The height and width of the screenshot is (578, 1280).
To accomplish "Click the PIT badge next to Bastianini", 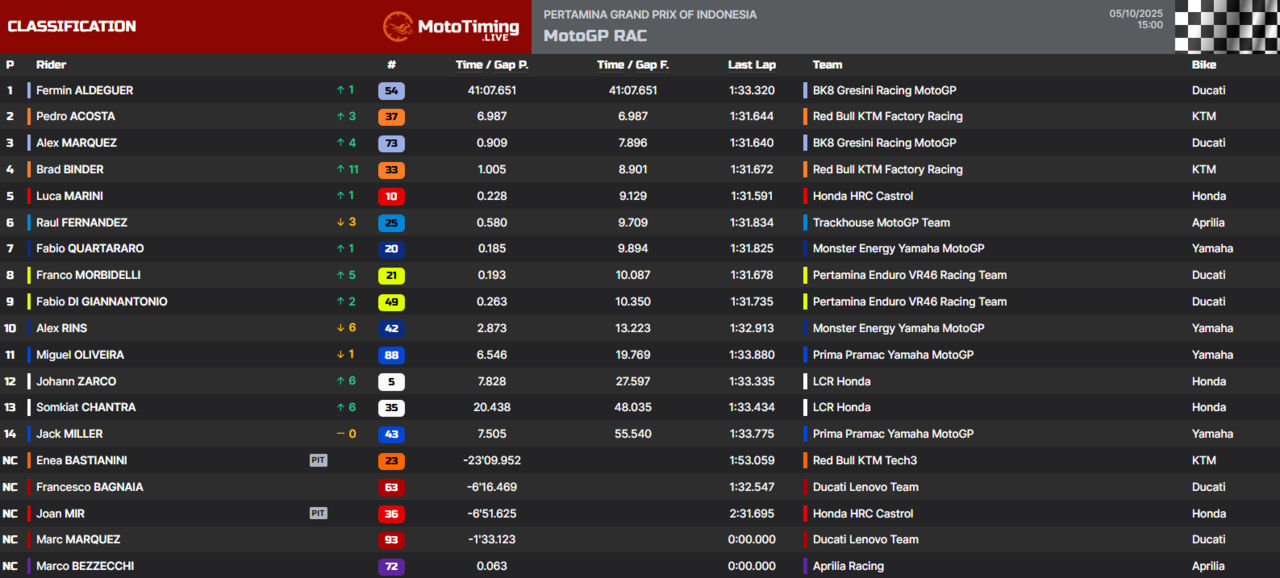I will 318,461.
